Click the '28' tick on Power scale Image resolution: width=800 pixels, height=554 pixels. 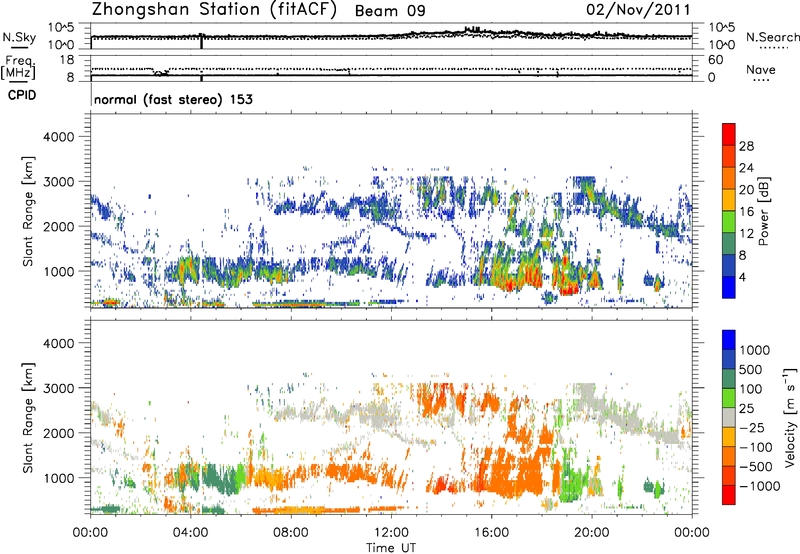pos(746,146)
